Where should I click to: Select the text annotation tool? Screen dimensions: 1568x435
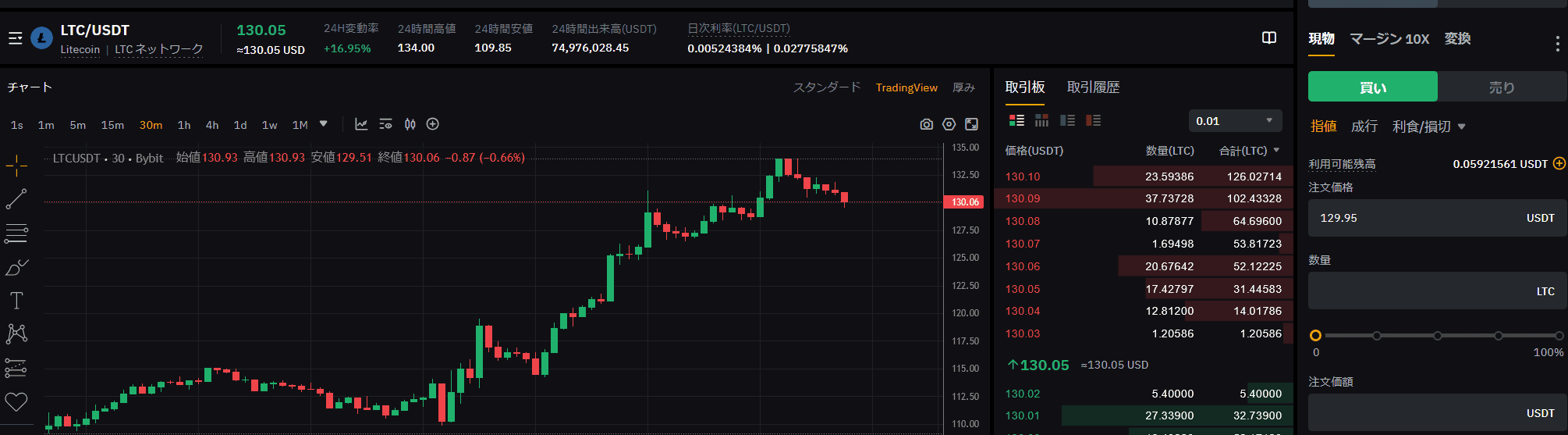pos(16,301)
